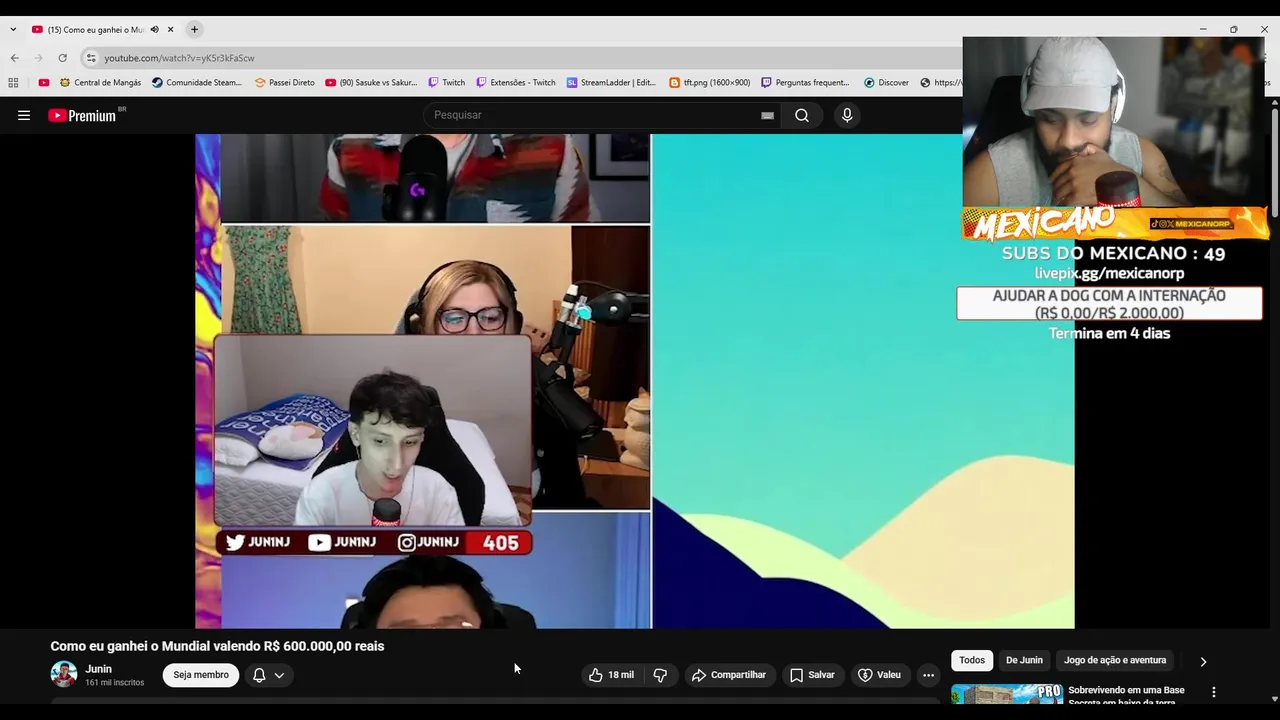This screenshot has width=1280, height=720.
Task: Start voice search with microphone icon
Action: [x=847, y=115]
